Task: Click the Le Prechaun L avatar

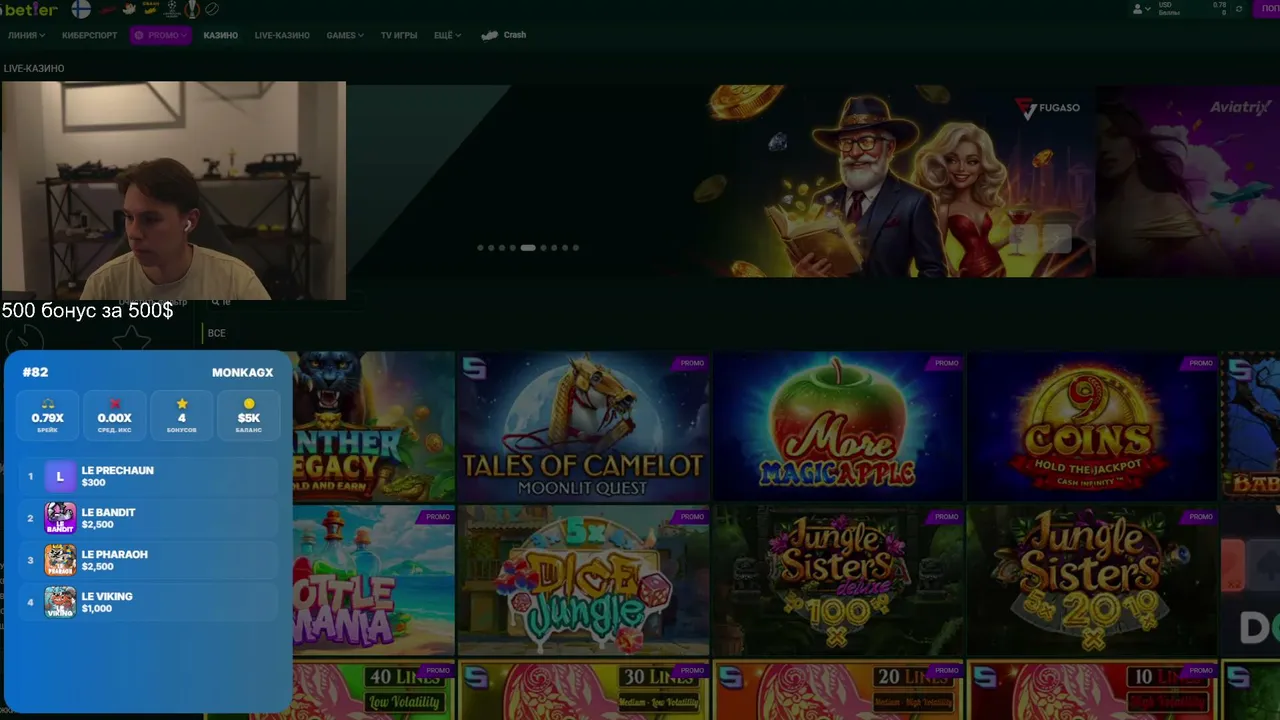Action: (x=60, y=476)
